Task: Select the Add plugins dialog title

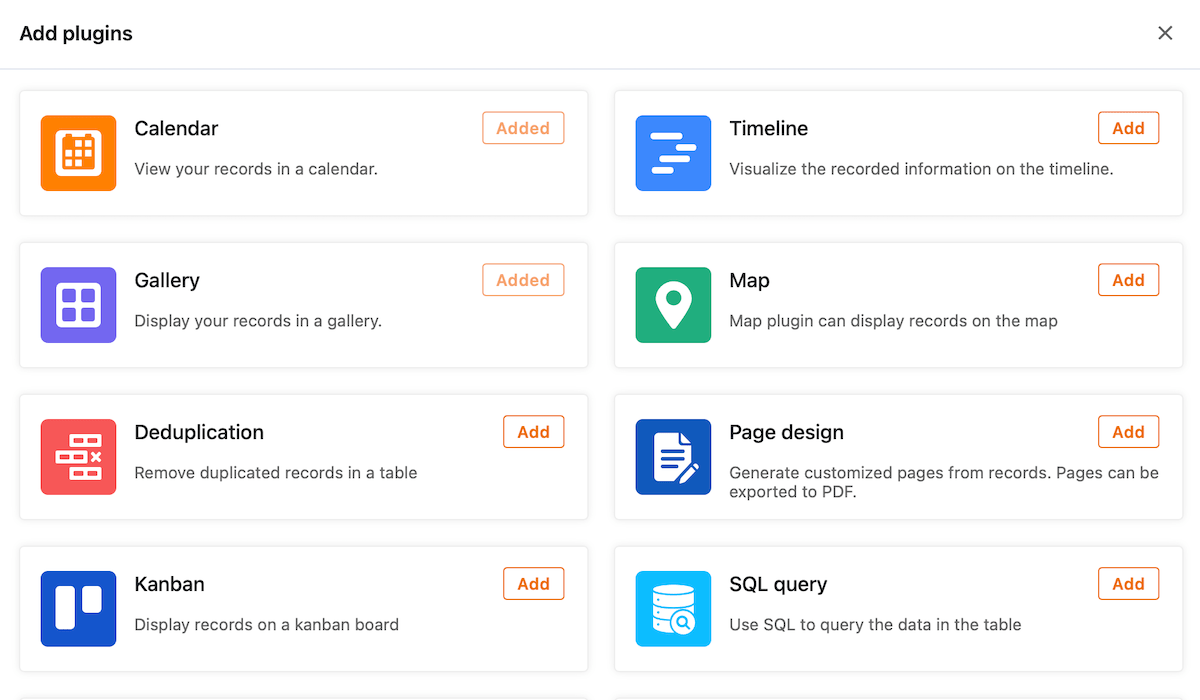Action: (x=76, y=33)
